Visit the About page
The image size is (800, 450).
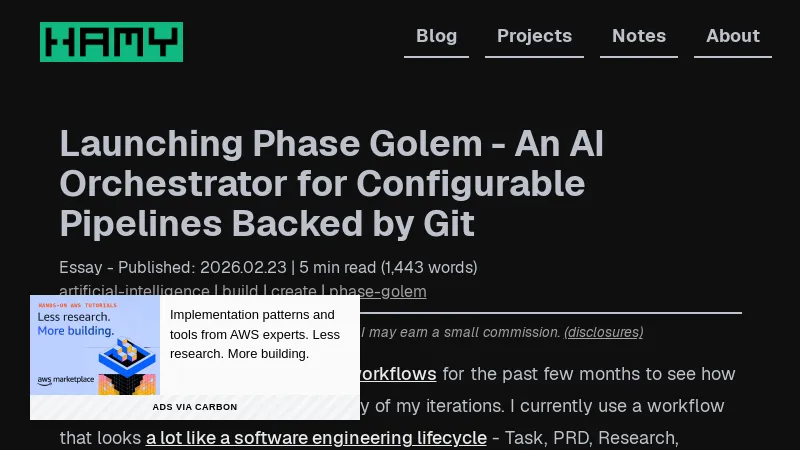(x=732, y=36)
